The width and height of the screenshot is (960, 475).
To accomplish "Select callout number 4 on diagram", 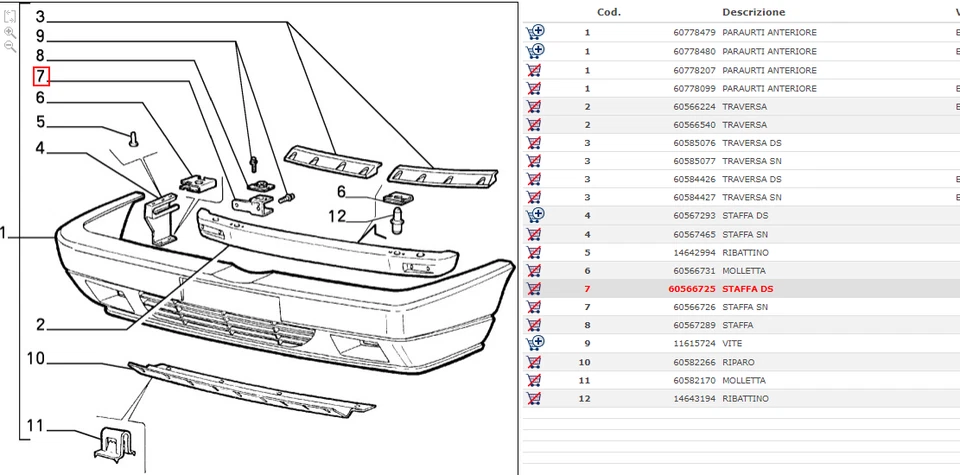I will [x=40, y=148].
